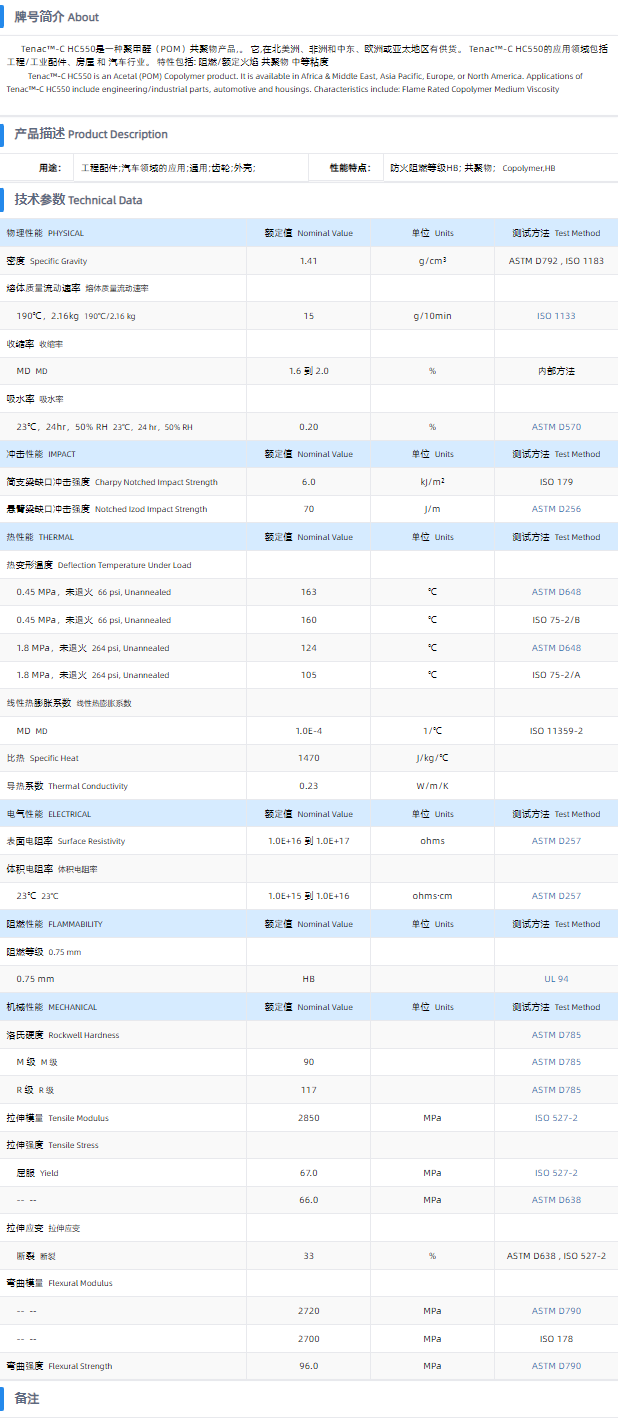The height and width of the screenshot is (1426, 618).
Task: Select the ohms·cm unit cell
Action: [x=432, y=896]
